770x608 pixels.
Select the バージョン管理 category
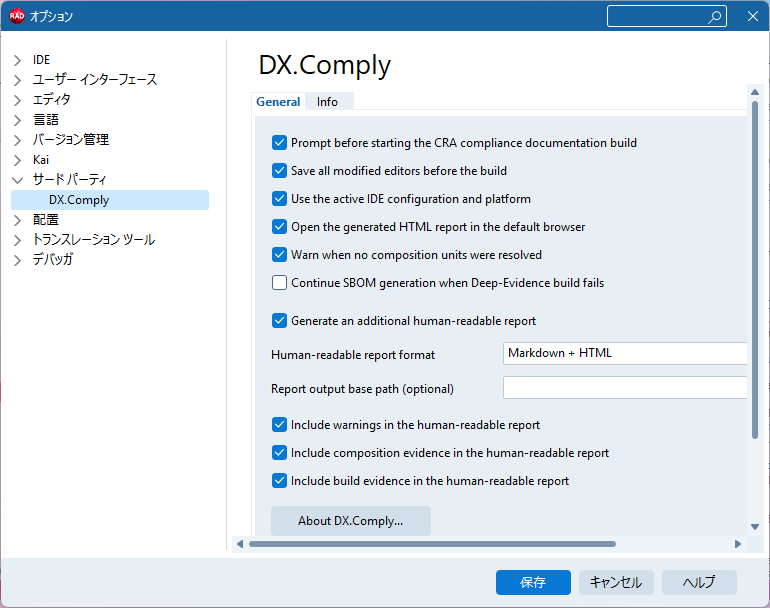tap(71, 139)
